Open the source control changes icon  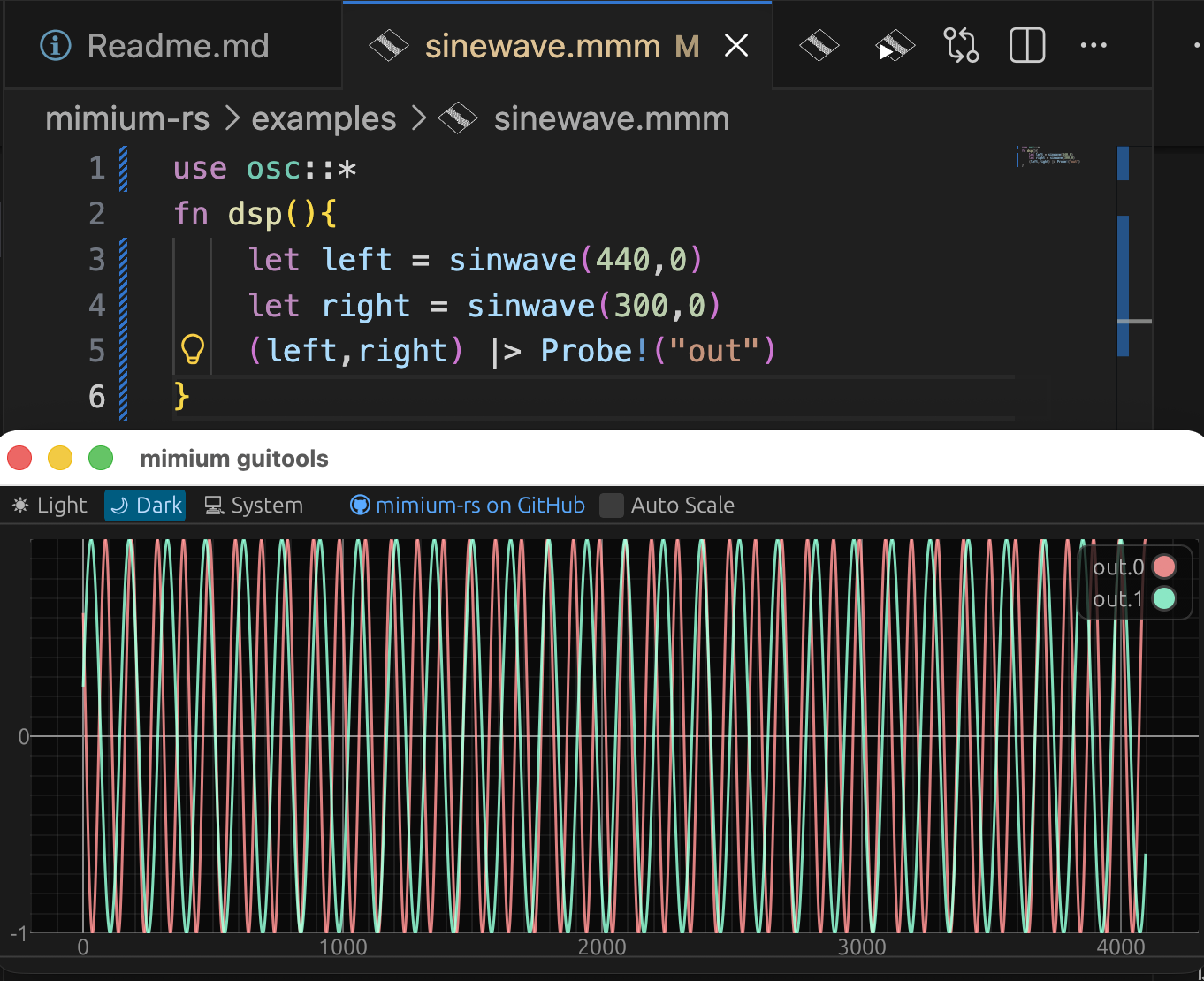pos(961,45)
